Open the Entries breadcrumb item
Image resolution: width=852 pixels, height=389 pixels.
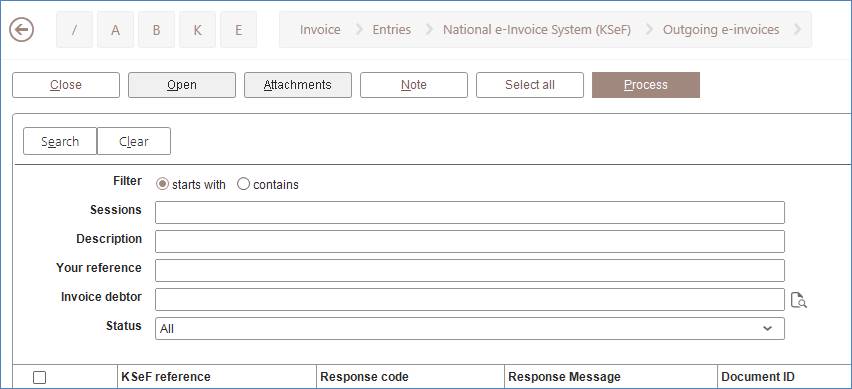391,30
